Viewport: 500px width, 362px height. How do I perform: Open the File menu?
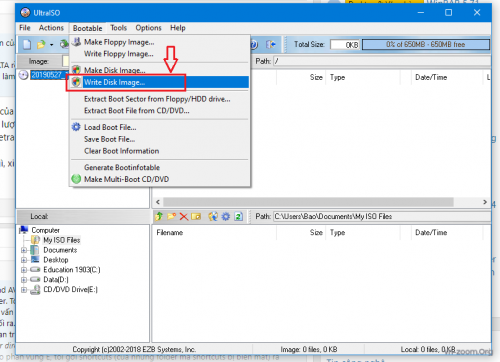click(25, 28)
